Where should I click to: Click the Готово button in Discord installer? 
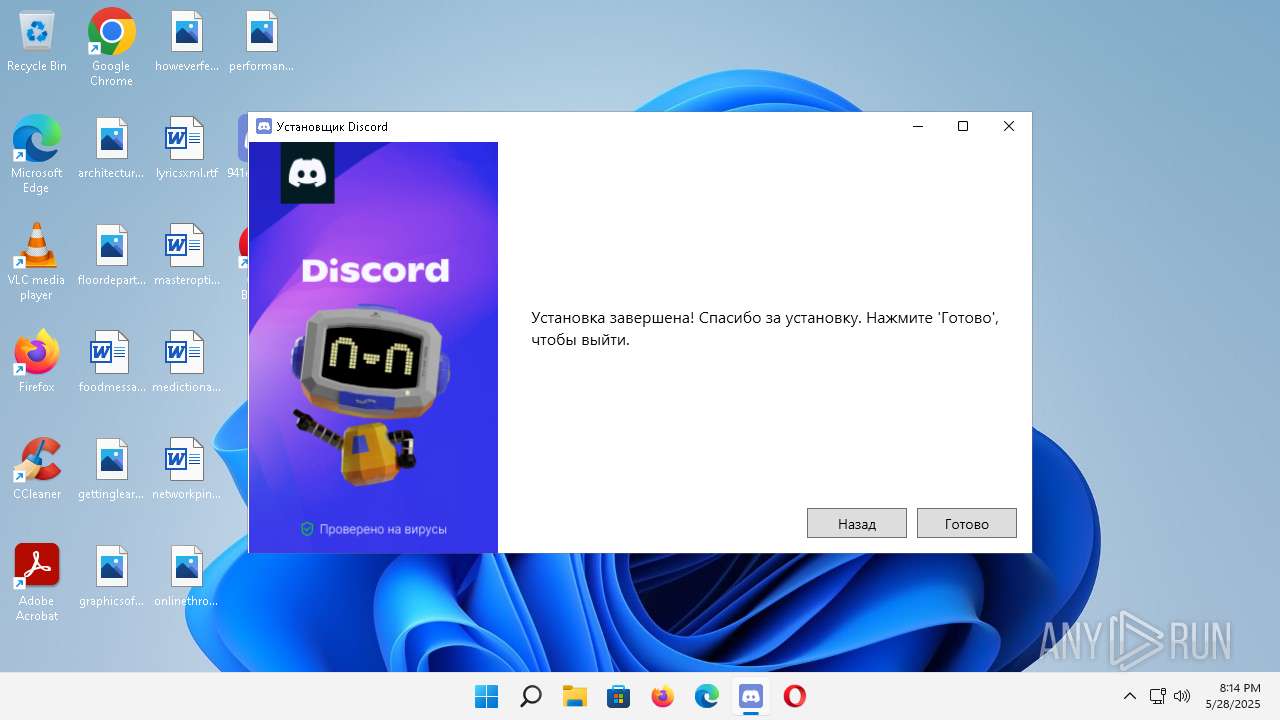(x=966, y=523)
